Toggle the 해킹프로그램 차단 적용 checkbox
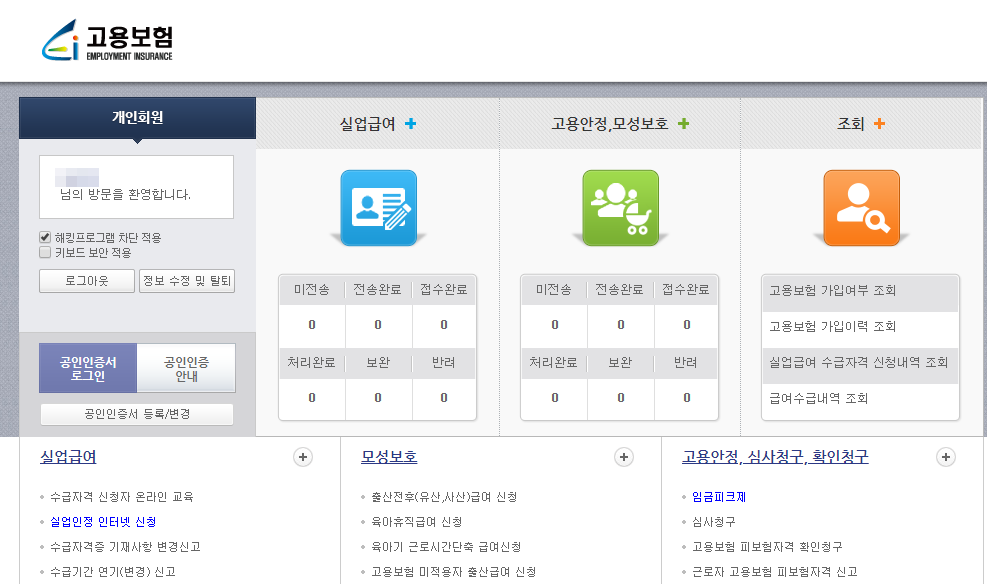 click(x=44, y=237)
